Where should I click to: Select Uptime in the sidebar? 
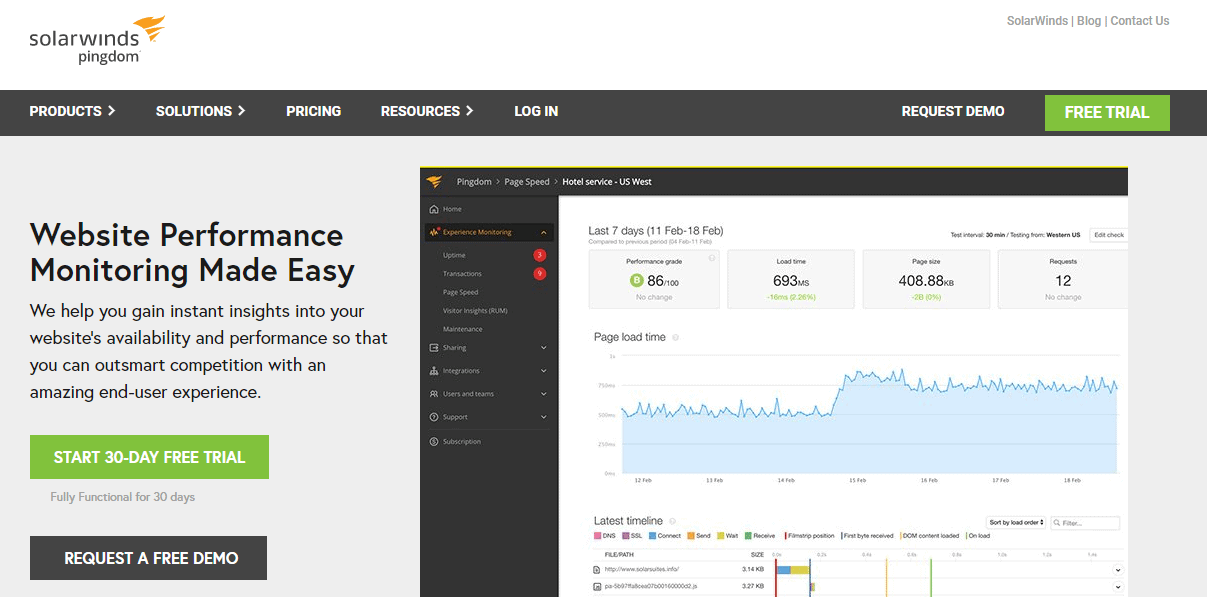coord(454,255)
